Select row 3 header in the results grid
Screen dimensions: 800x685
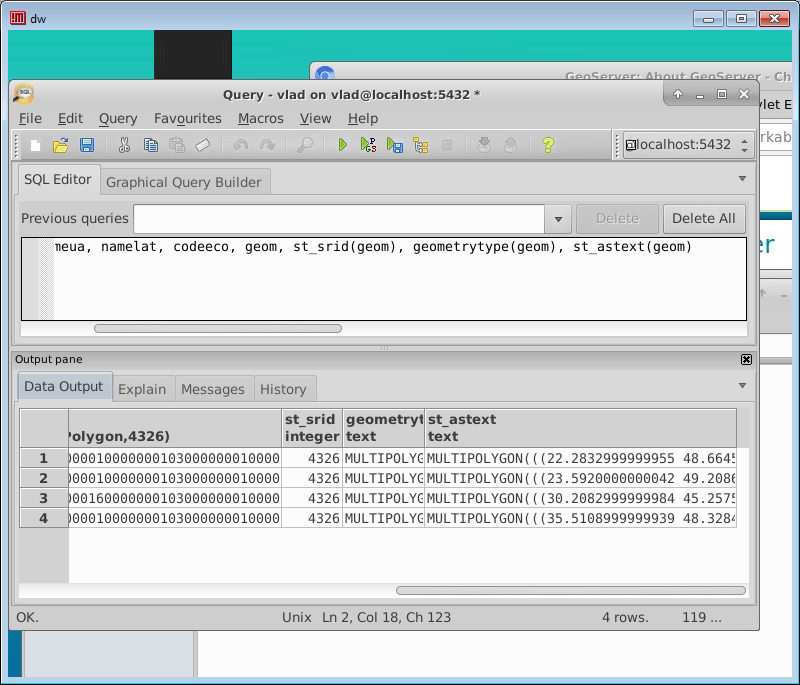[43, 498]
